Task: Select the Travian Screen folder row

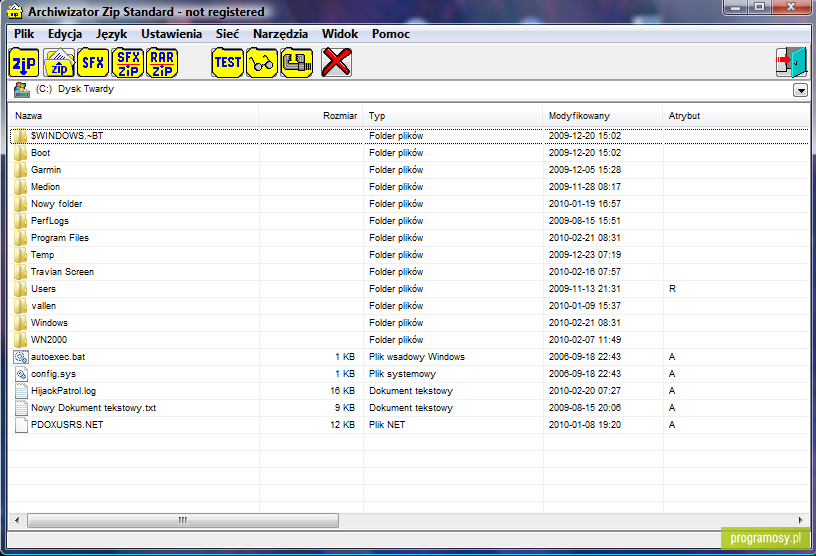Action: click(x=409, y=272)
